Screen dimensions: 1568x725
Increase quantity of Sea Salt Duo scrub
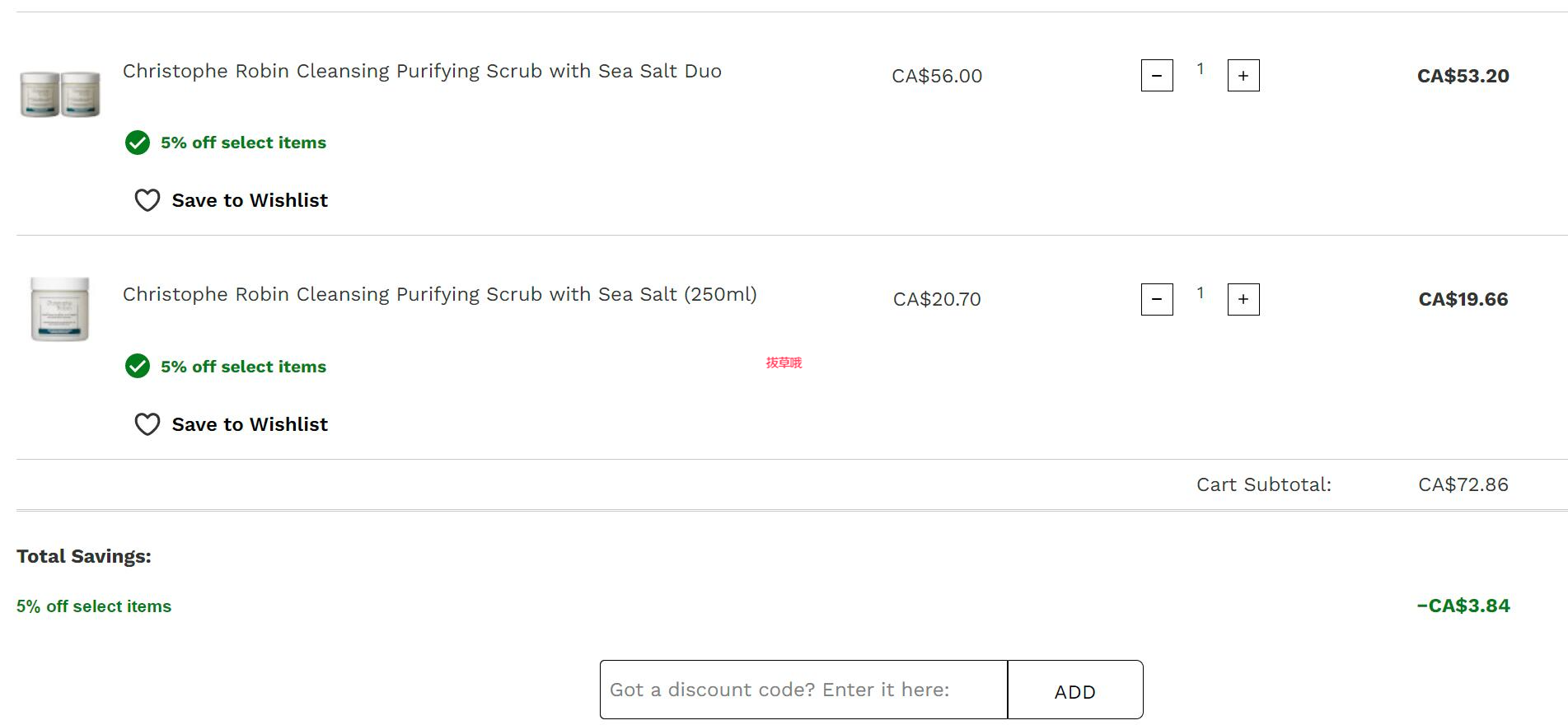click(x=1243, y=76)
